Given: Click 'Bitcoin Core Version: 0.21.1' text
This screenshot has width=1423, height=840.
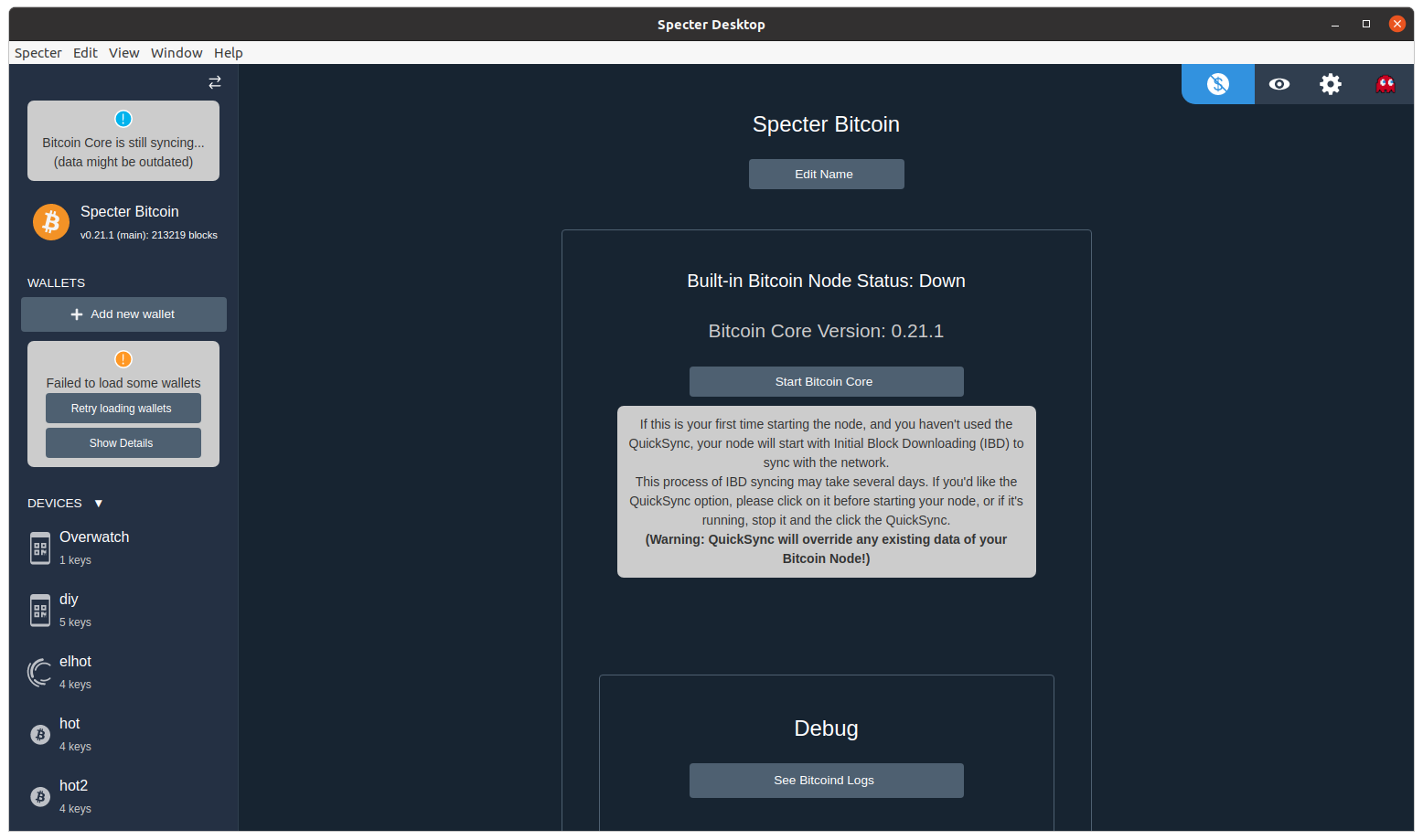Looking at the screenshot, I should 827,331.
